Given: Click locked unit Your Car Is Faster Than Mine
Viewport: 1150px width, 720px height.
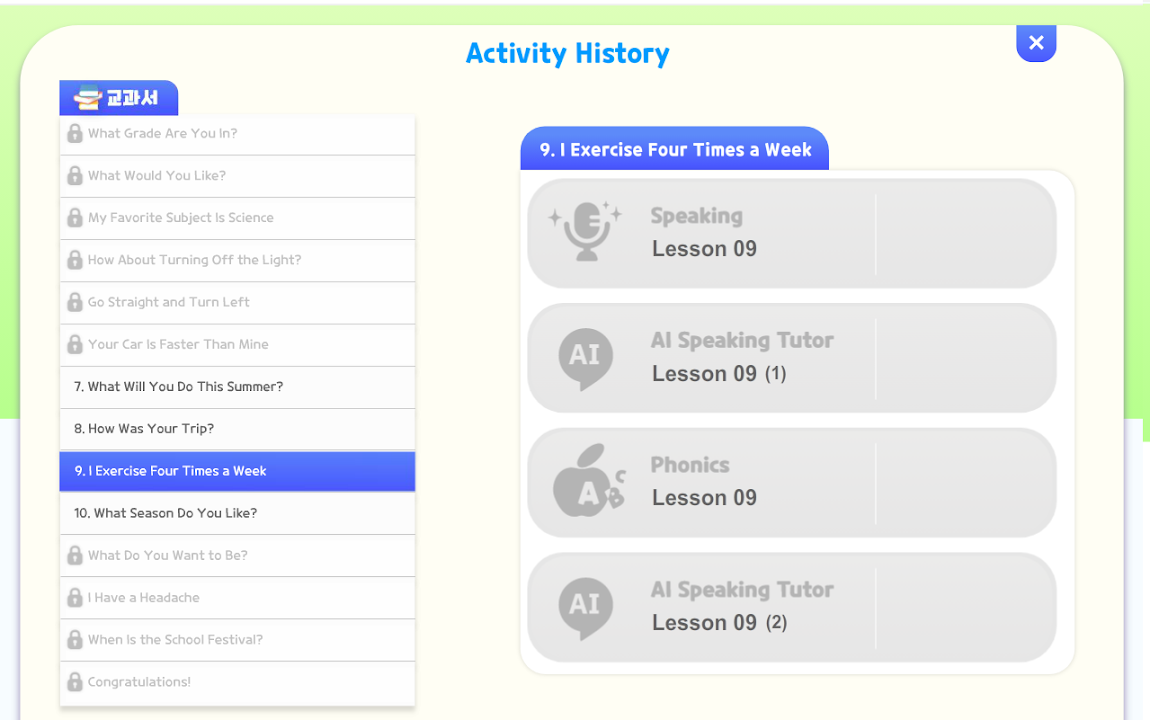Looking at the screenshot, I should 178,344.
